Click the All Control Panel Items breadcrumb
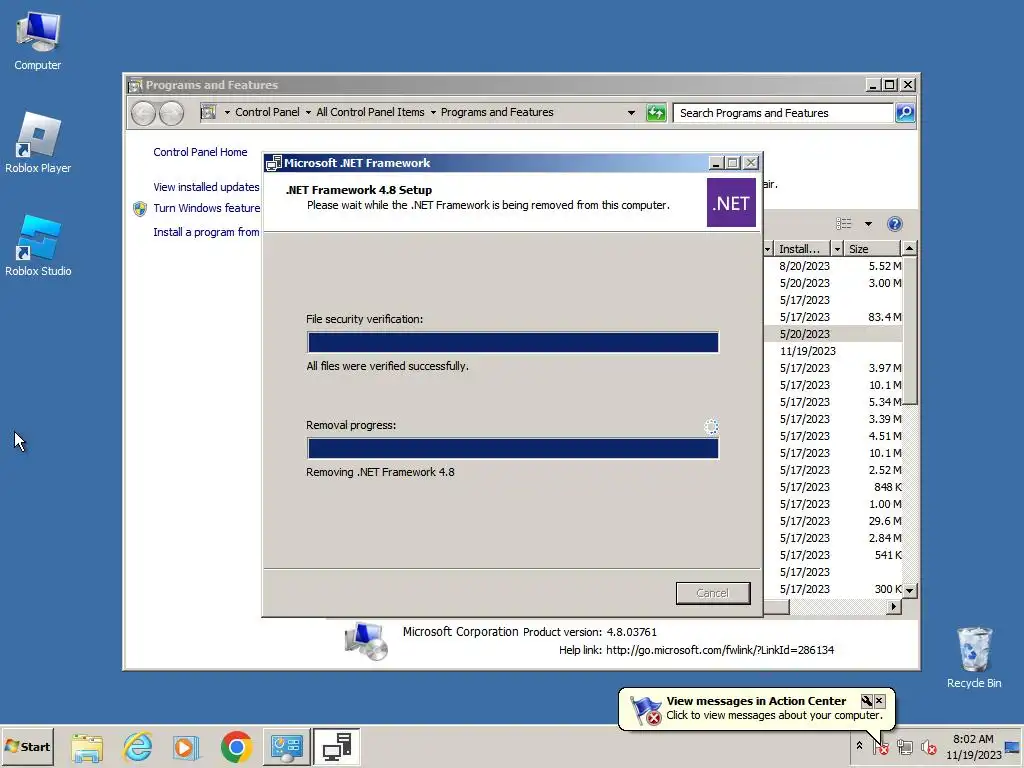 (x=370, y=112)
